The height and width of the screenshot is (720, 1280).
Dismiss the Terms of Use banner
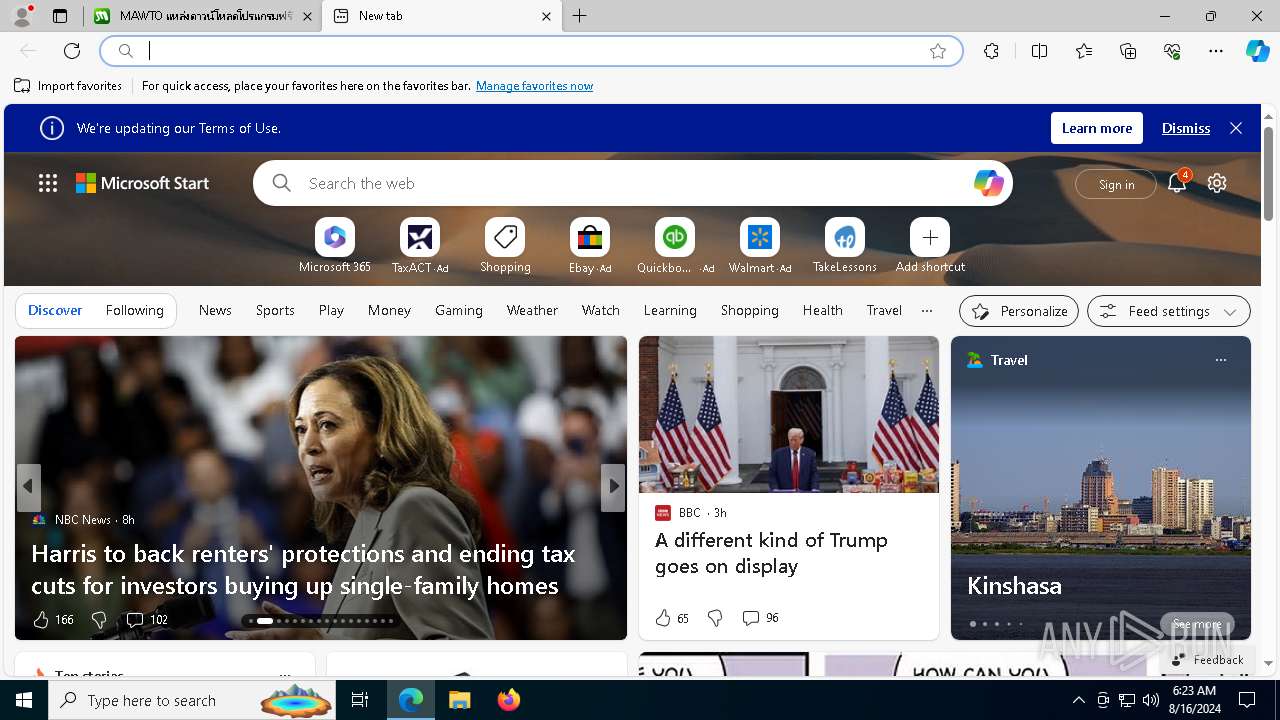(x=1186, y=128)
